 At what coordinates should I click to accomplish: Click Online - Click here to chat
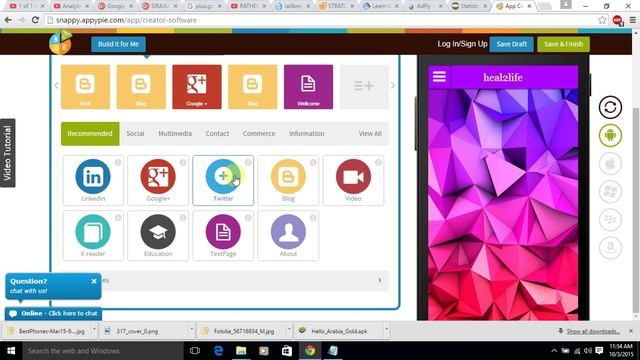(53, 313)
